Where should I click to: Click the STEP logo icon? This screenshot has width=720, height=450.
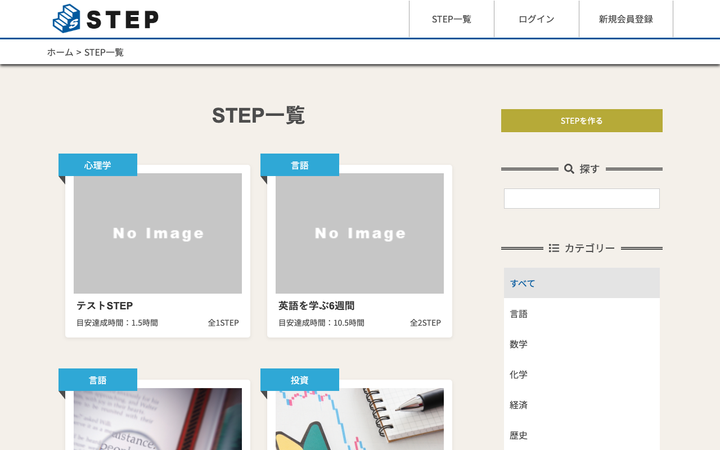click(x=67, y=19)
